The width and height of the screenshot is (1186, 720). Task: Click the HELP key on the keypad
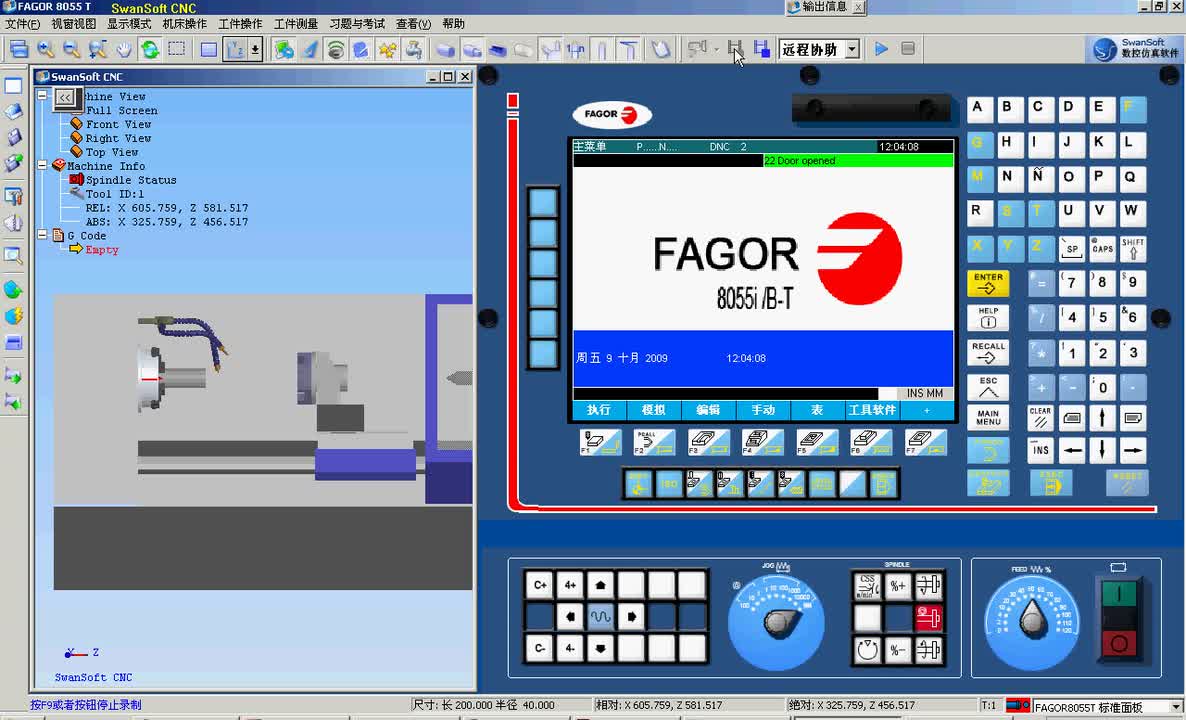(x=988, y=318)
